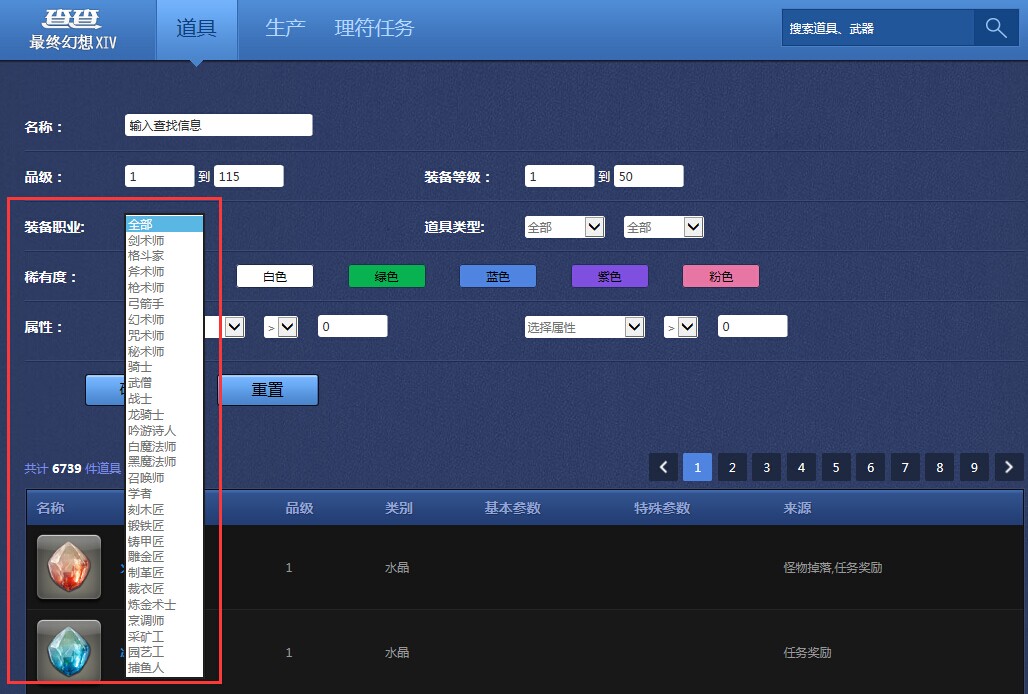Go to next page with right arrow

pyautogui.click(x=1009, y=467)
